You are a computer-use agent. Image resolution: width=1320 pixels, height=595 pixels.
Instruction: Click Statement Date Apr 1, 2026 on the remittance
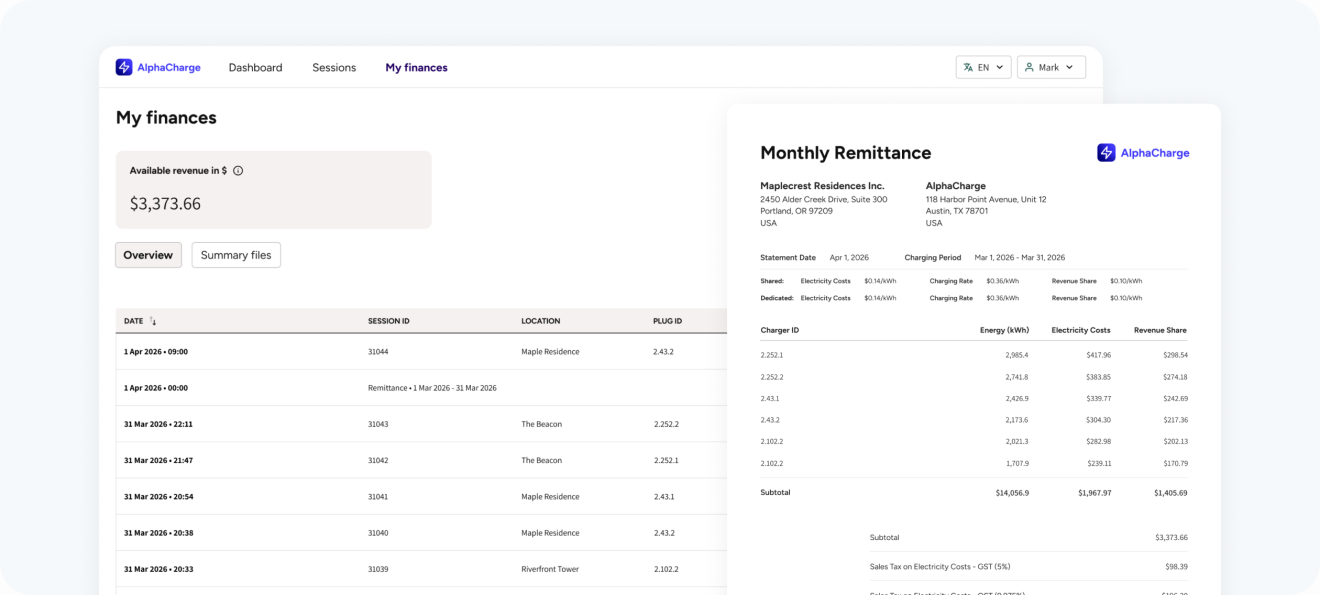click(815, 257)
